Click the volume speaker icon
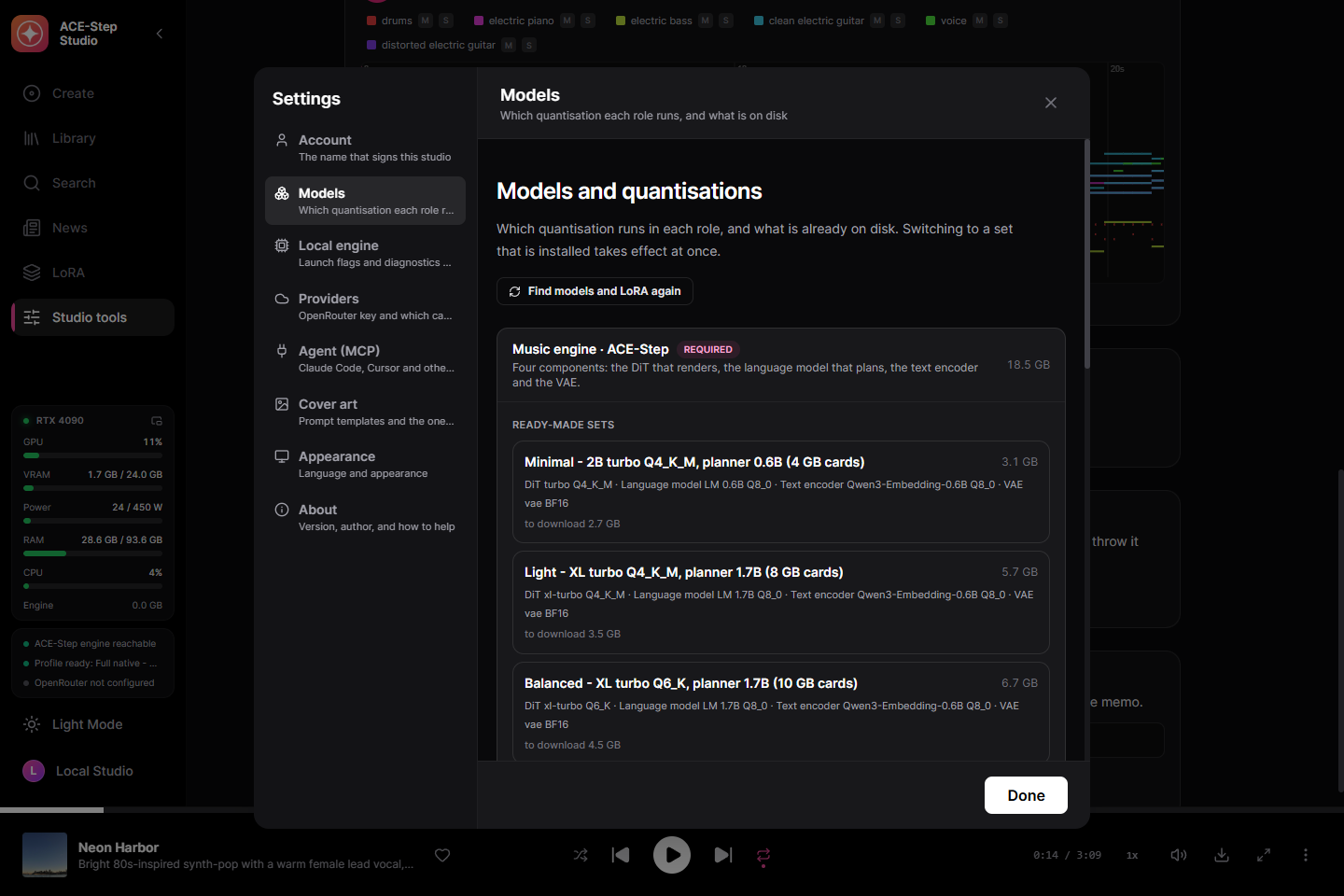The height and width of the screenshot is (896, 1344). [1179, 855]
